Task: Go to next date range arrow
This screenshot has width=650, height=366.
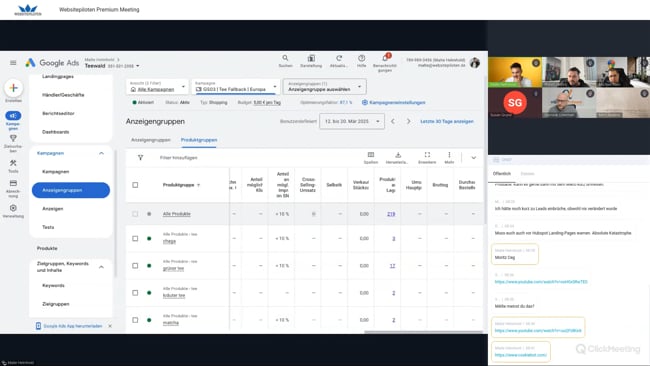Action: [408, 121]
